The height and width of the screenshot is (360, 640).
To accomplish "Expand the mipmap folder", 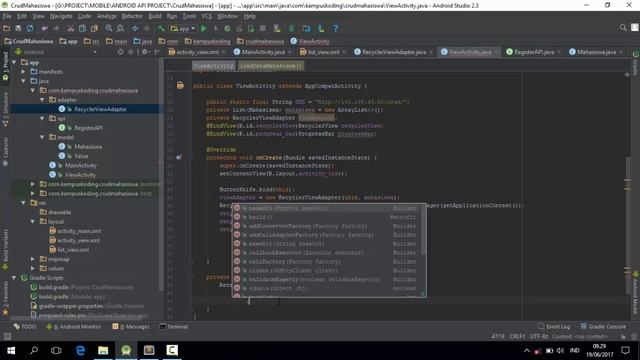I will coord(33,259).
